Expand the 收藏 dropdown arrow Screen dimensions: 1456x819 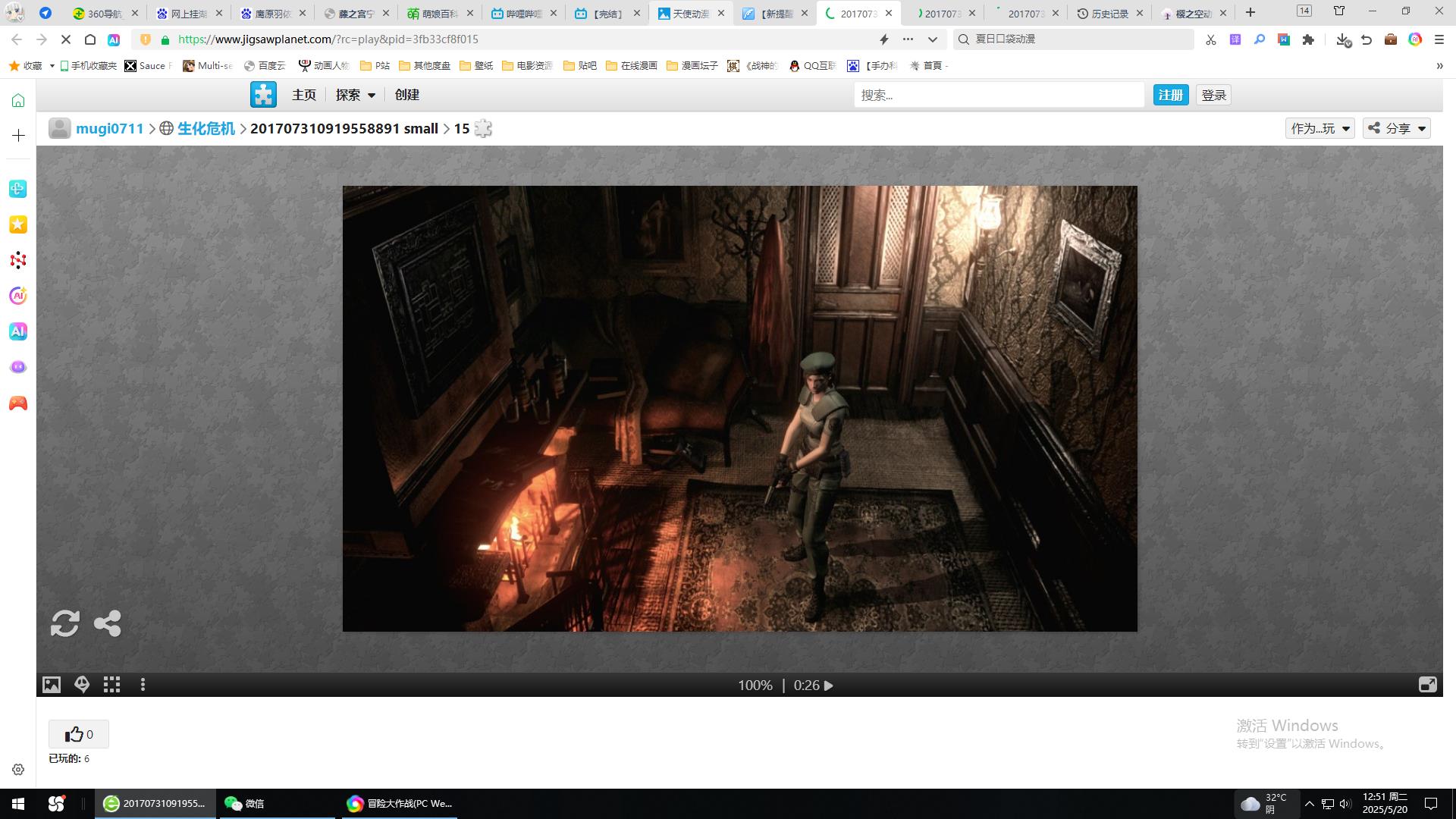coord(52,66)
